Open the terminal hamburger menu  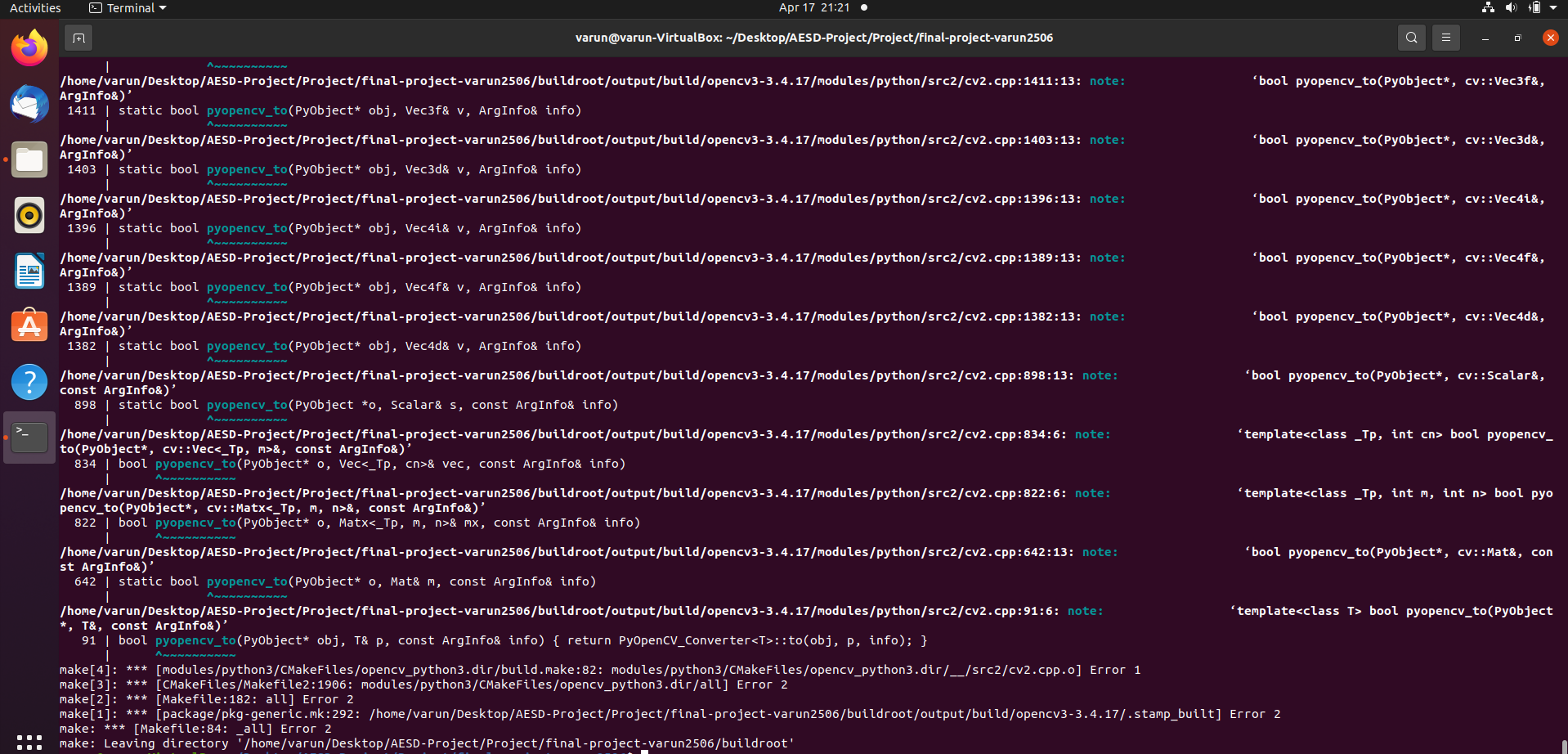(x=1445, y=38)
